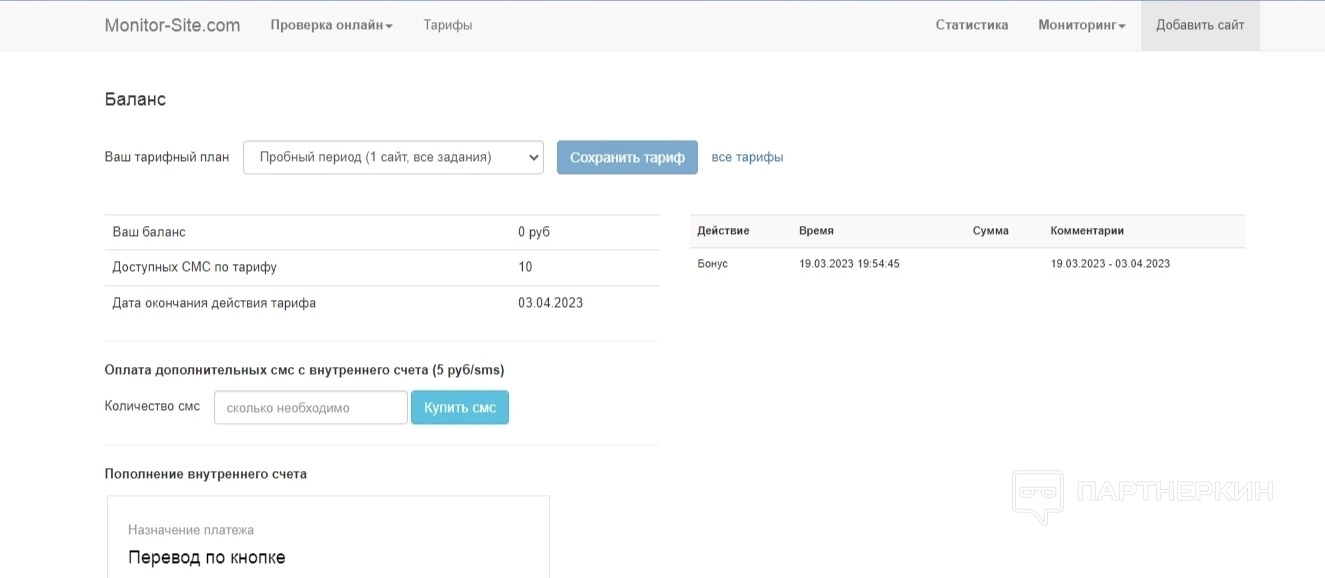Click the Время column header
1325x578 pixels.
[816, 230]
